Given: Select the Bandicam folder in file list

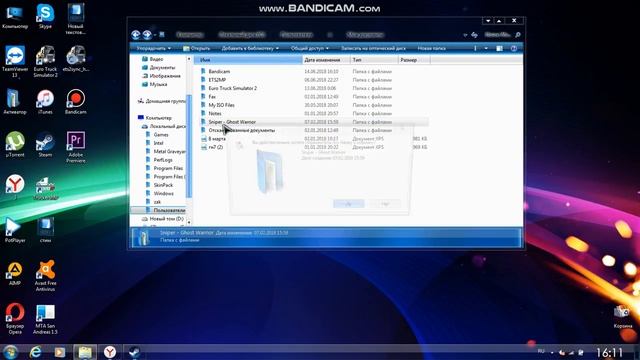Looking at the screenshot, I should [x=219, y=71].
